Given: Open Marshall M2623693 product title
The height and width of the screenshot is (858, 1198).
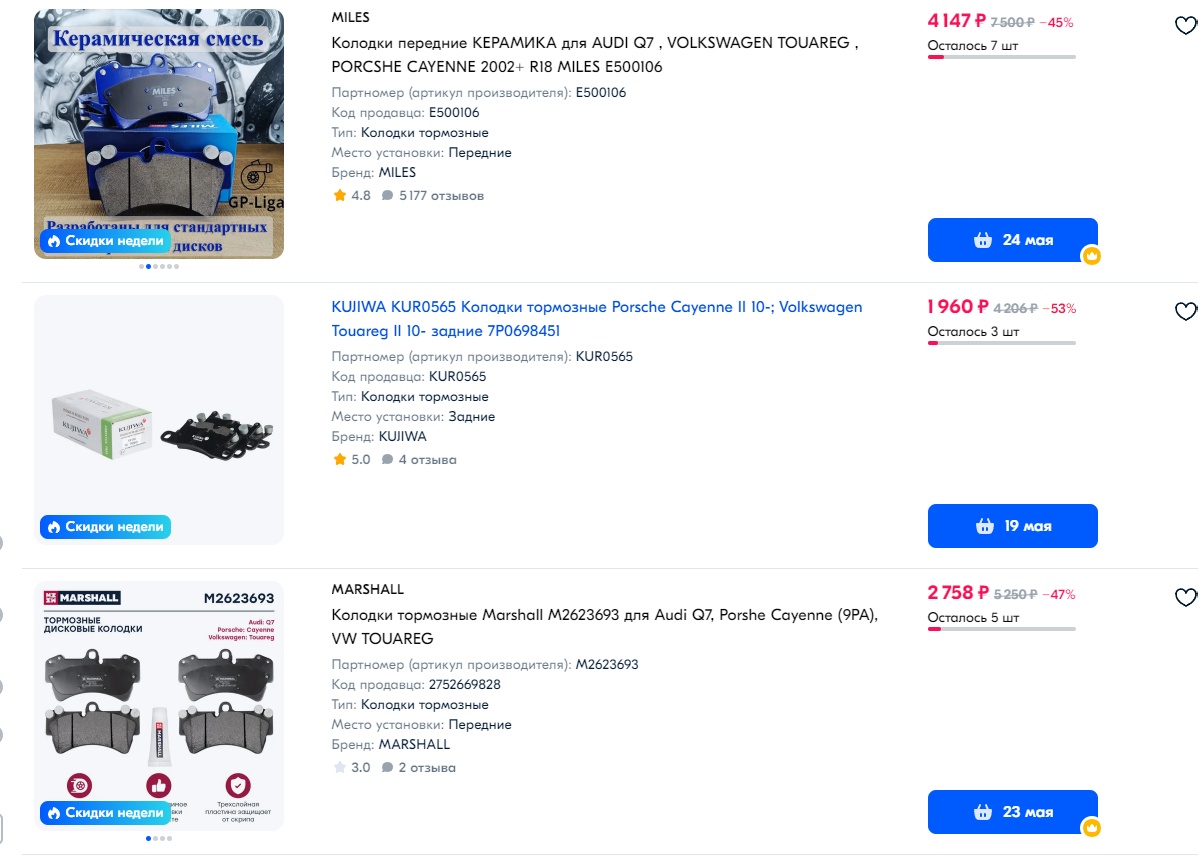Looking at the screenshot, I should coord(604,627).
